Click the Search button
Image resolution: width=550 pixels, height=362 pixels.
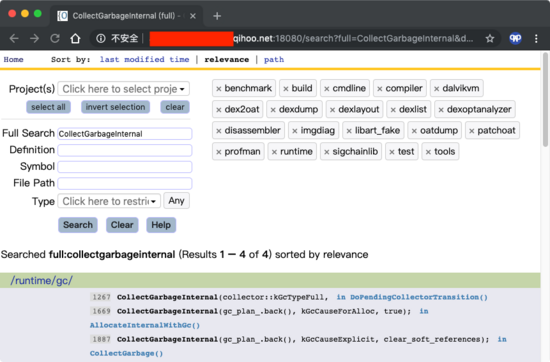[78, 225]
